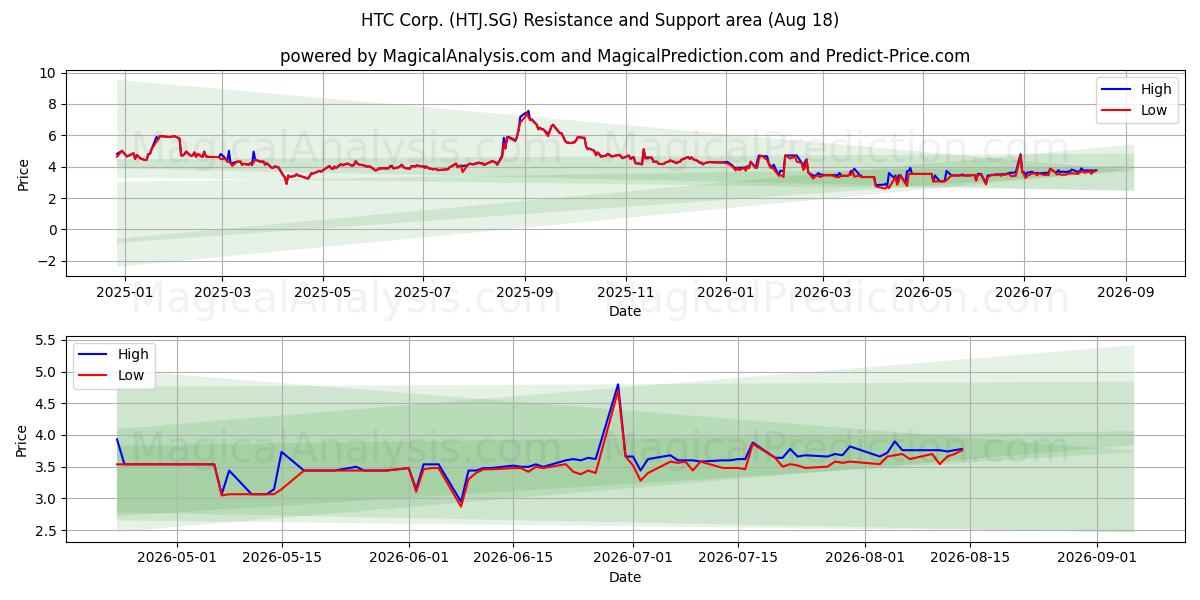Click the '4.0' y-axis value on lower chart
The height and width of the screenshot is (600, 1200).
pyautogui.click(x=46, y=435)
